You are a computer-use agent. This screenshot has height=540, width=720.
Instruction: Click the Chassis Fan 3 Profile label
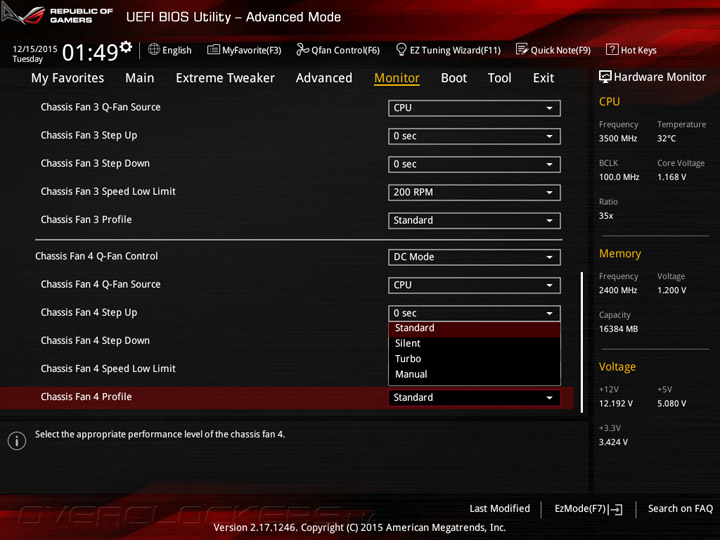[x=86, y=219]
